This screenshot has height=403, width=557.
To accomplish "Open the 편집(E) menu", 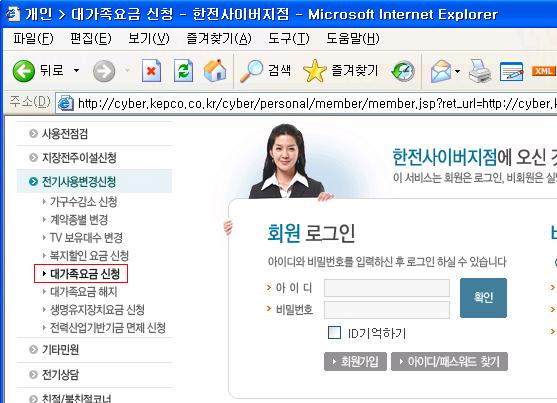I will [x=91, y=38].
